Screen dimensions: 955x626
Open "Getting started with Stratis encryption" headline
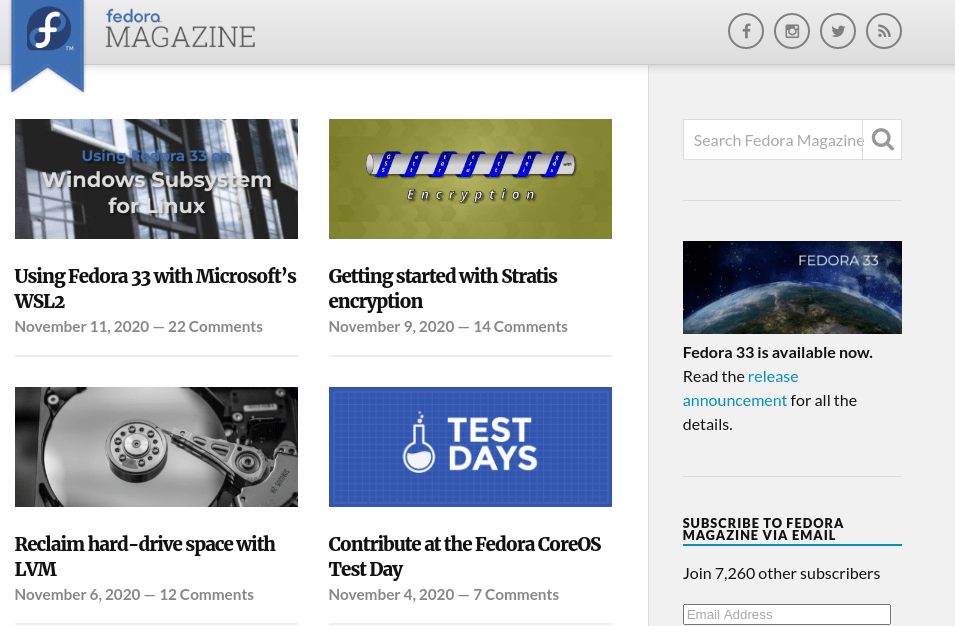443,288
